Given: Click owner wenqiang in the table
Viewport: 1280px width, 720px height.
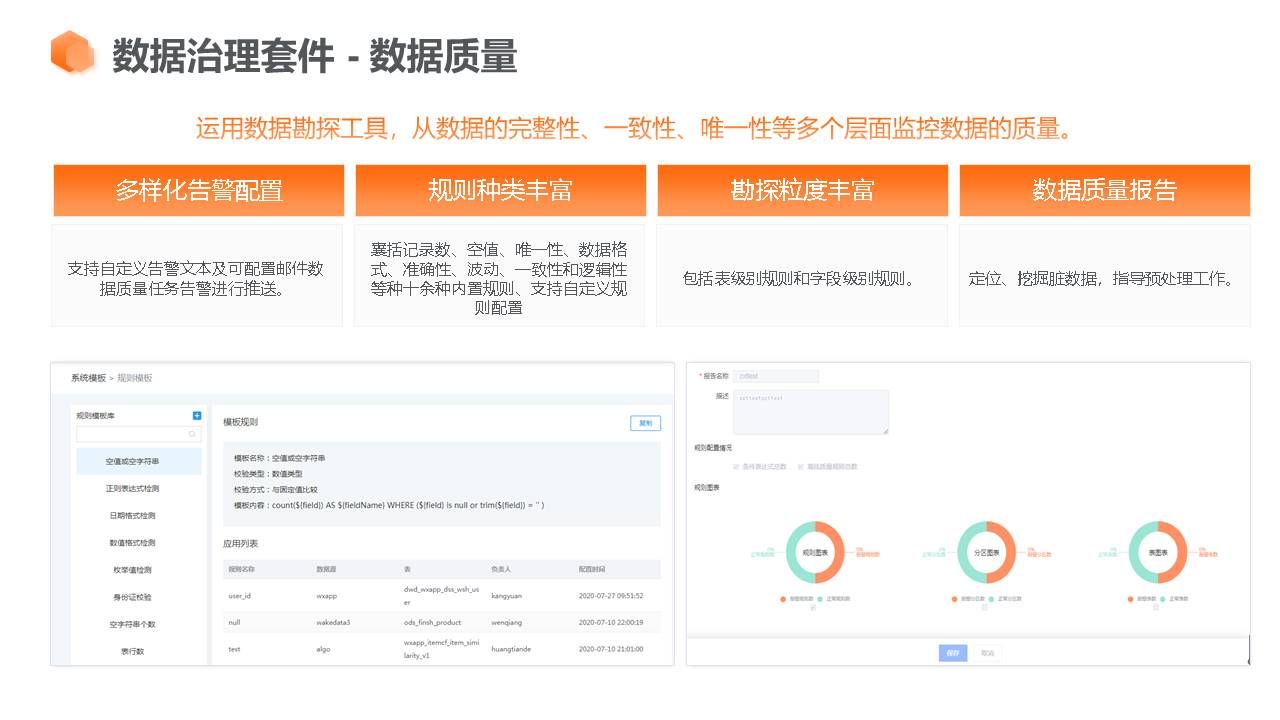Looking at the screenshot, I should [x=509, y=622].
